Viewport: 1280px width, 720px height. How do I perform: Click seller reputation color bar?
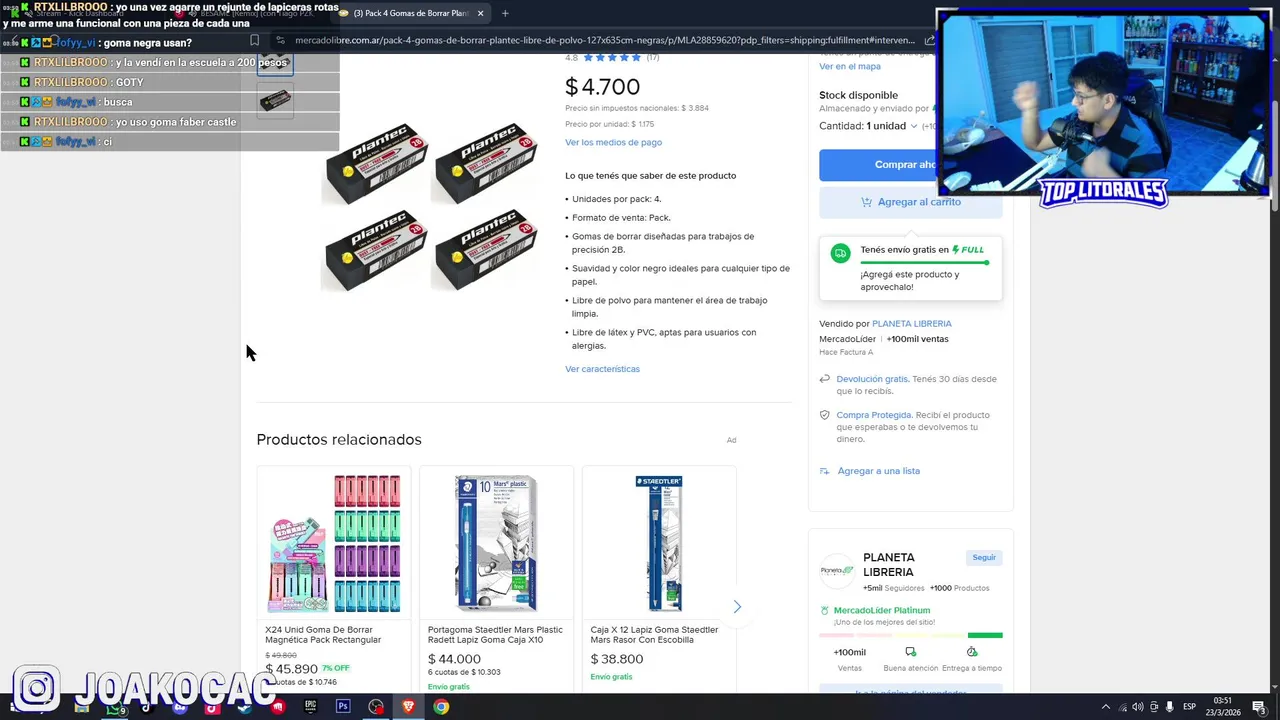coord(911,635)
